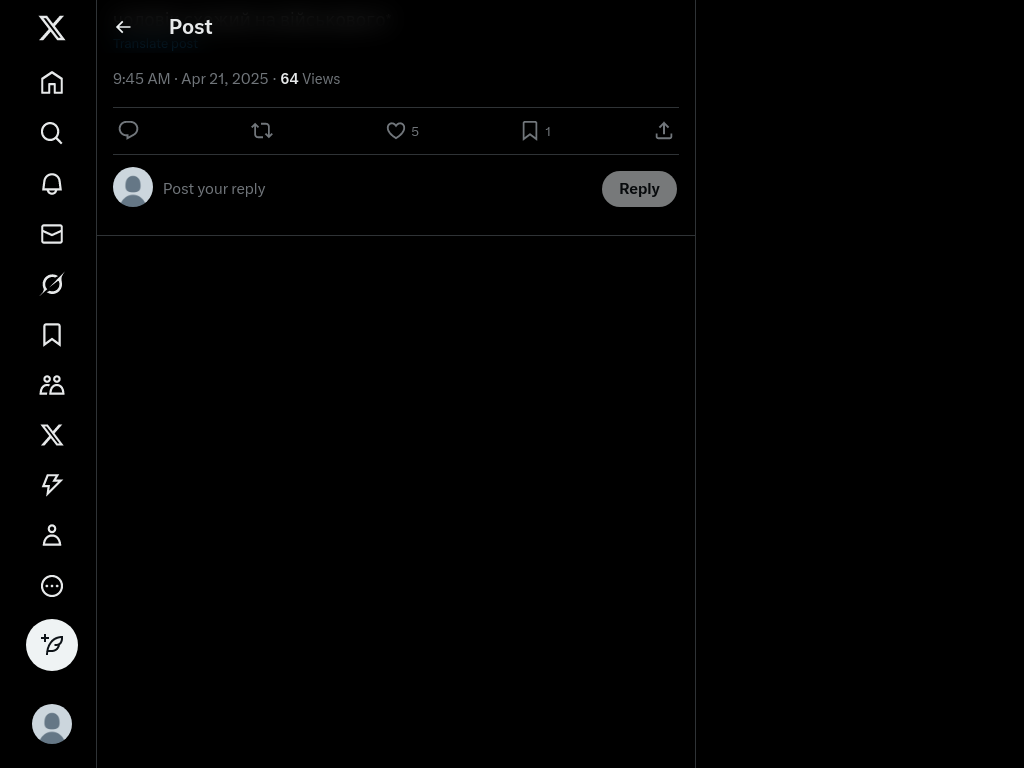This screenshot has height=768, width=1024.
Task: Open the share post menu
Action: [x=664, y=131]
